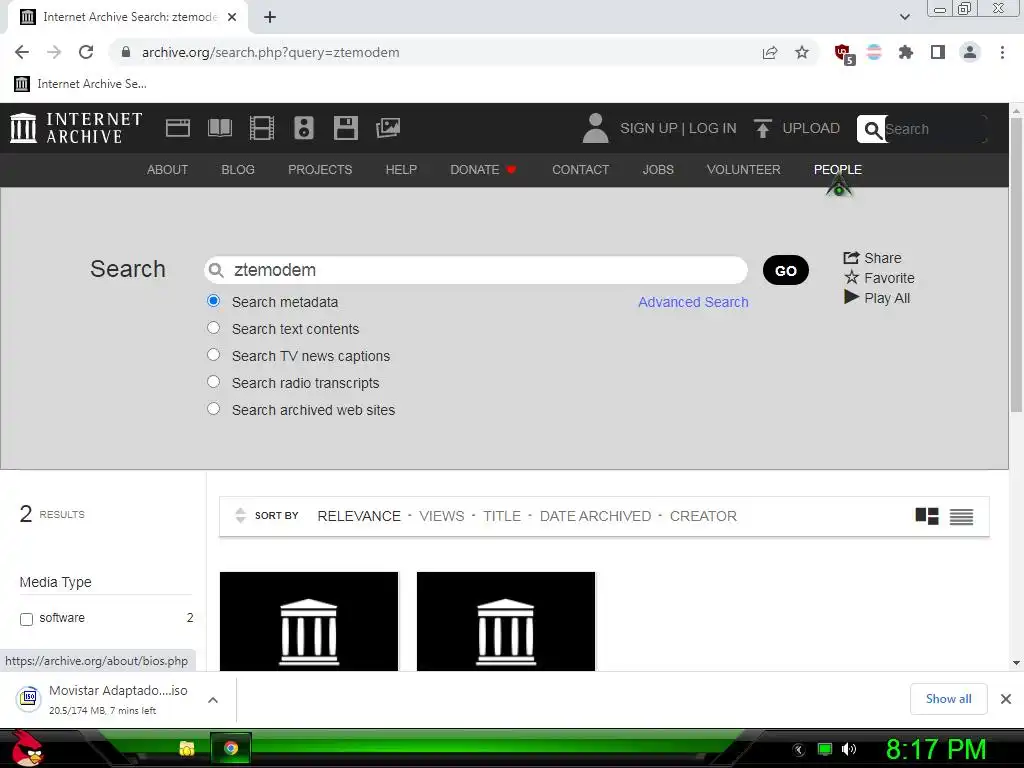The width and height of the screenshot is (1024, 768).
Task: Open the Texts book icon
Action: pyautogui.click(x=219, y=128)
